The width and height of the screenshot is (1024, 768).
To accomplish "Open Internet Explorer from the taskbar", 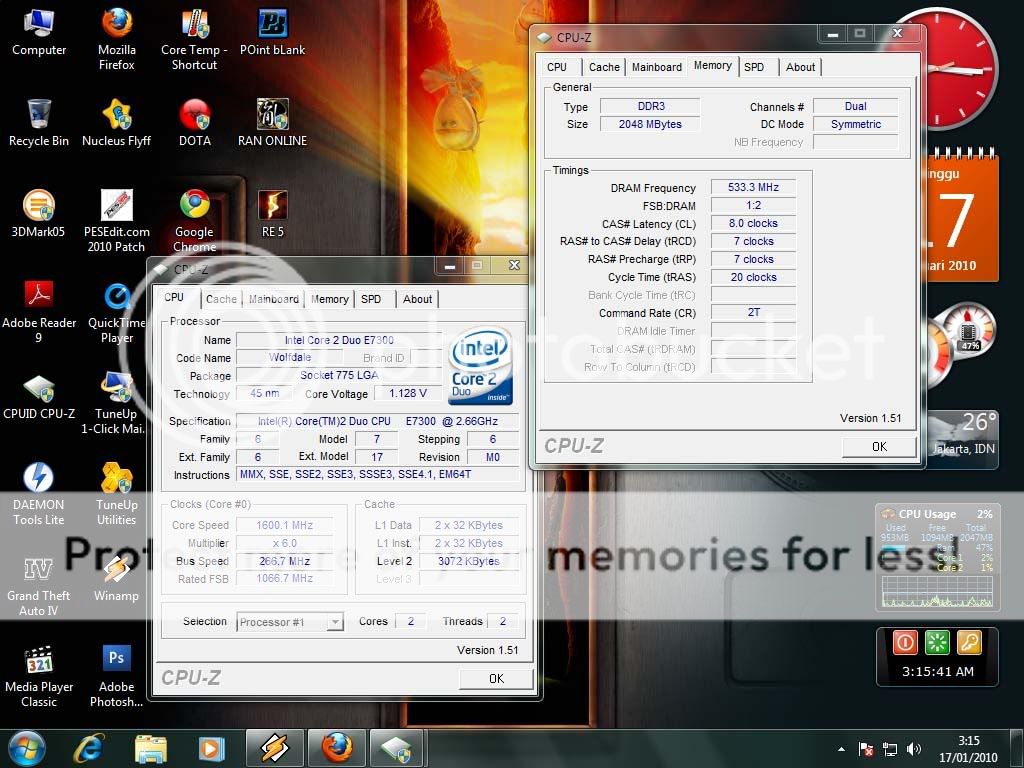I will (89, 748).
